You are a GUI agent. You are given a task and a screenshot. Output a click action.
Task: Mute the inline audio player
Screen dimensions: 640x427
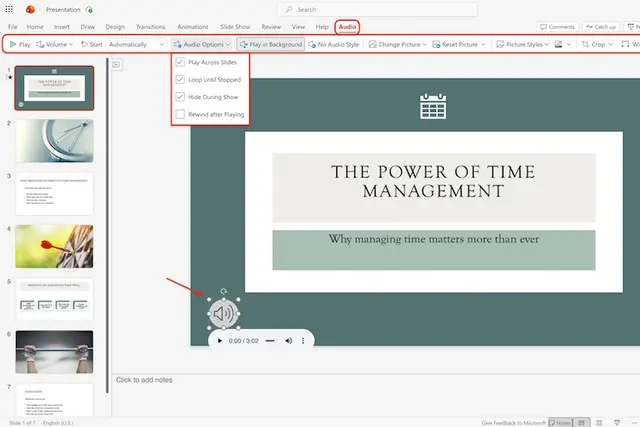click(289, 340)
